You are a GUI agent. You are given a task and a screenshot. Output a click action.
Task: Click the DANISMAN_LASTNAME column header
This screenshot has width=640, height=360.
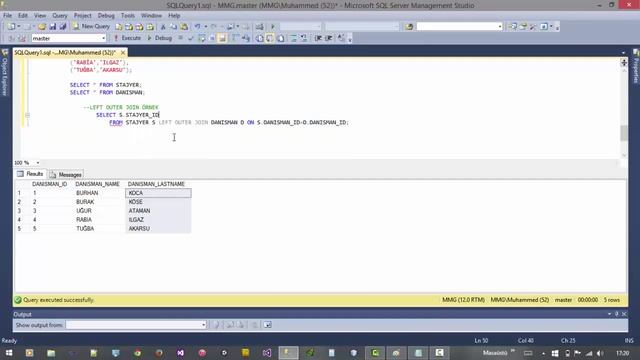coord(156,184)
